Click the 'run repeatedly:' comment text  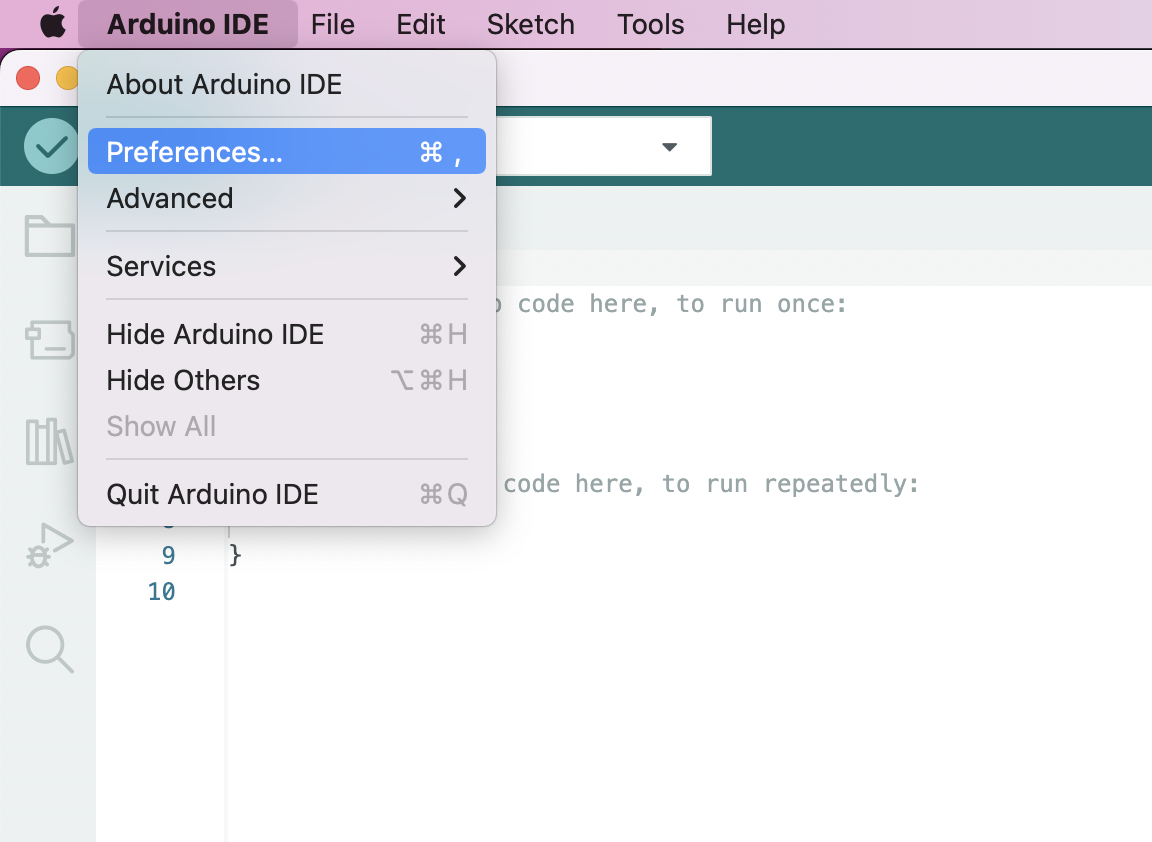812,484
